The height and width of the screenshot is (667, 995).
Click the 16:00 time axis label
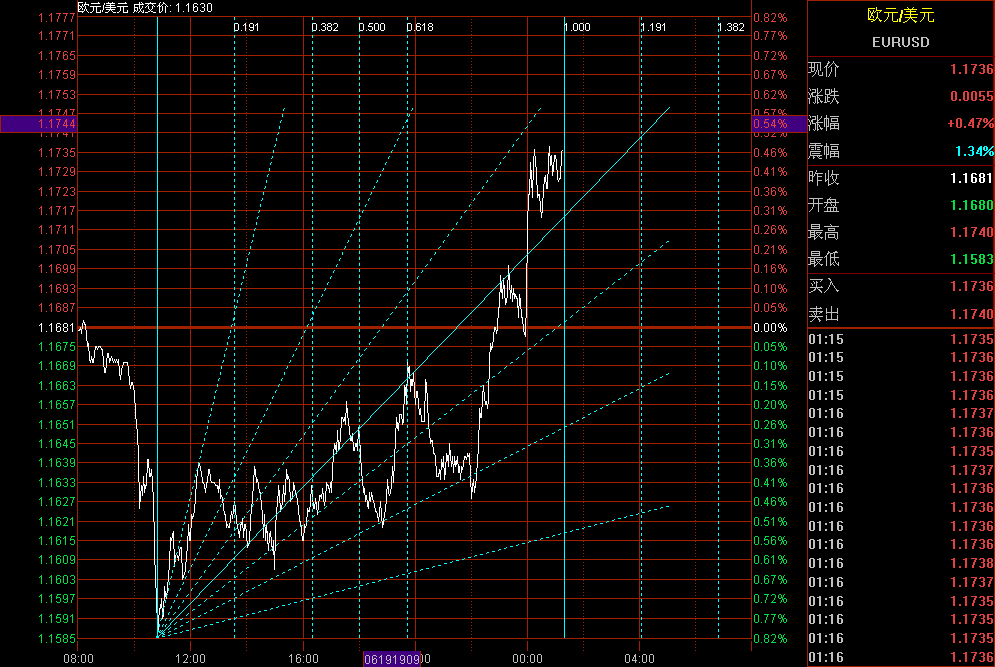[x=303, y=659]
